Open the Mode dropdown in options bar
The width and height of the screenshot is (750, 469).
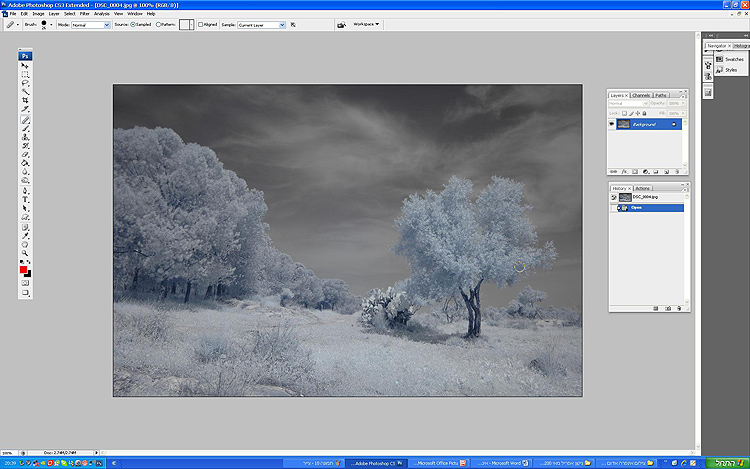pyautogui.click(x=91, y=24)
